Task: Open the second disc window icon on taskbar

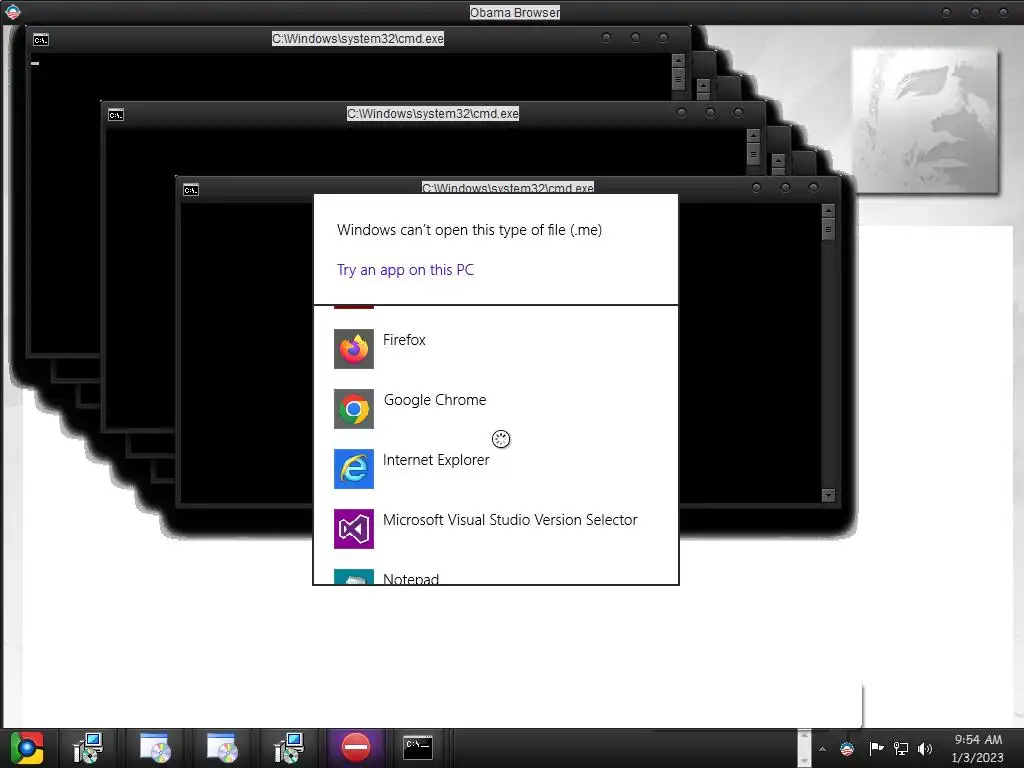Action: [222, 748]
